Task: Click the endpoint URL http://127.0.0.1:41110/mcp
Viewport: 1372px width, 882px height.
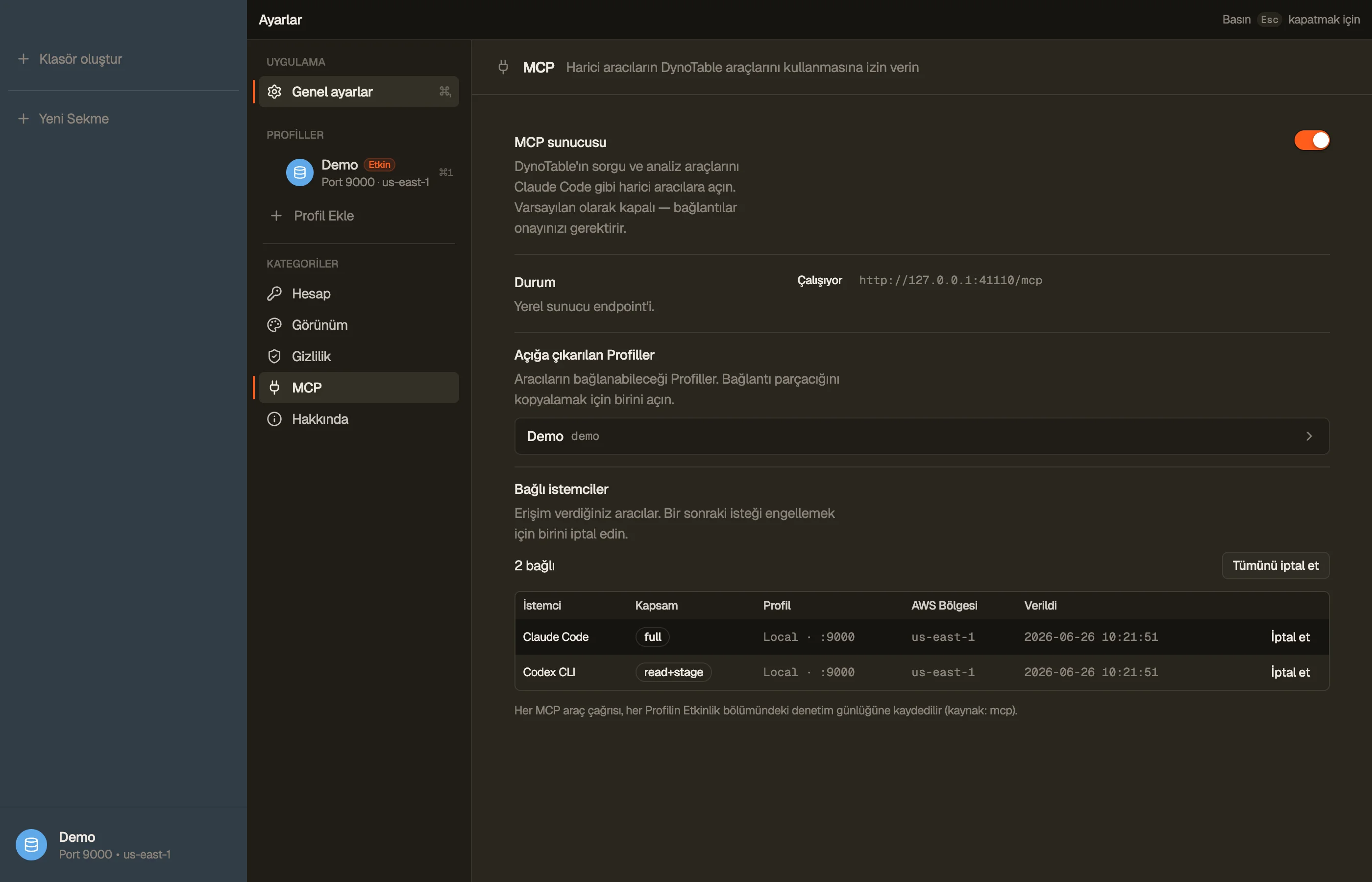Action: pos(950,281)
